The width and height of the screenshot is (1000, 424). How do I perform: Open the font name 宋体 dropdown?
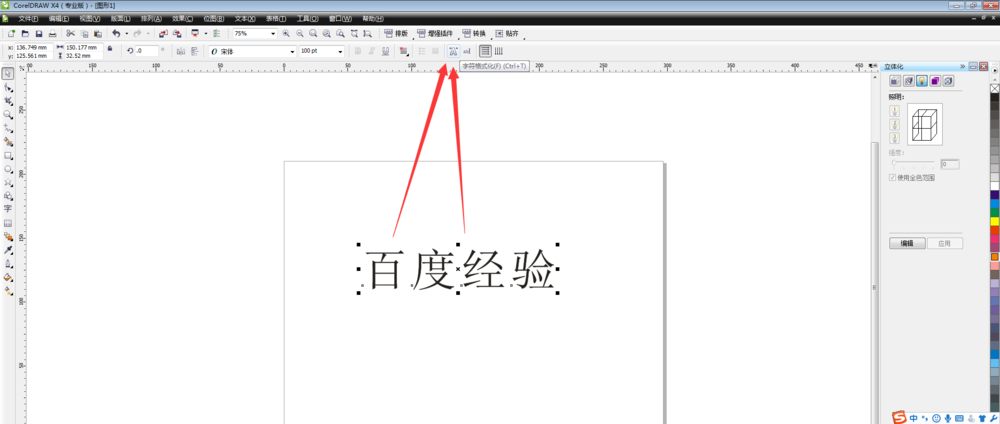pyautogui.click(x=293, y=51)
